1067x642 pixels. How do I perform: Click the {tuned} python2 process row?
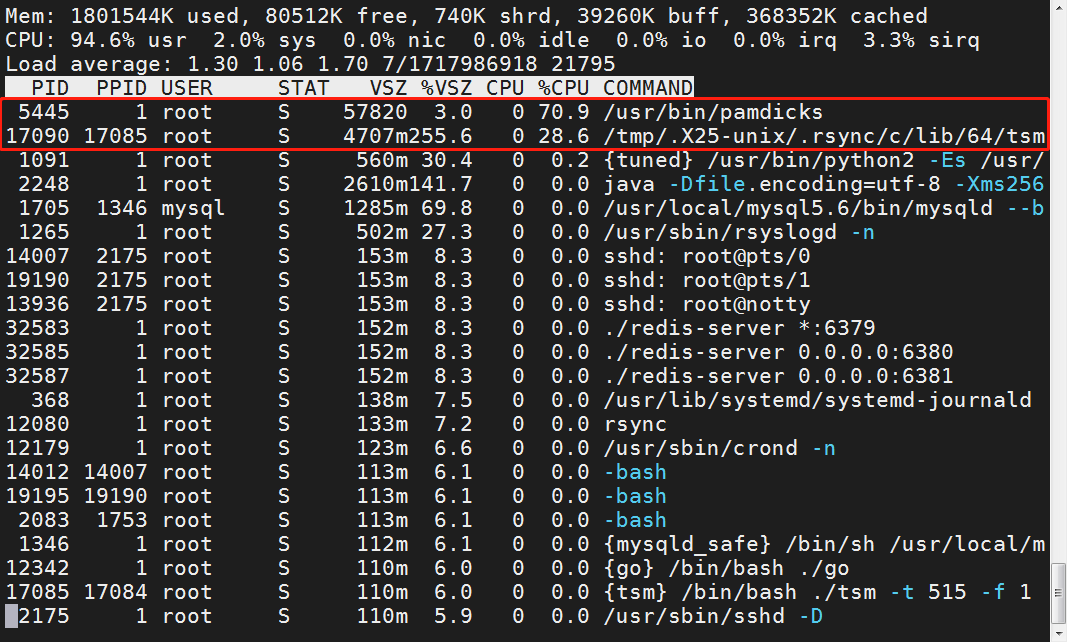pyautogui.click(x=824, y=160)
